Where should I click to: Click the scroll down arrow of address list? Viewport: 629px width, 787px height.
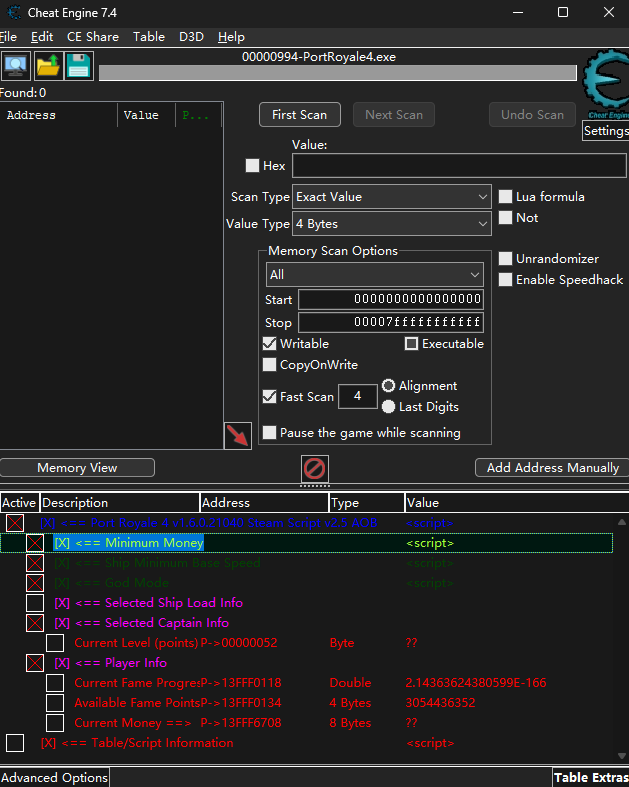pyautogui.click(x=621, y=755)
